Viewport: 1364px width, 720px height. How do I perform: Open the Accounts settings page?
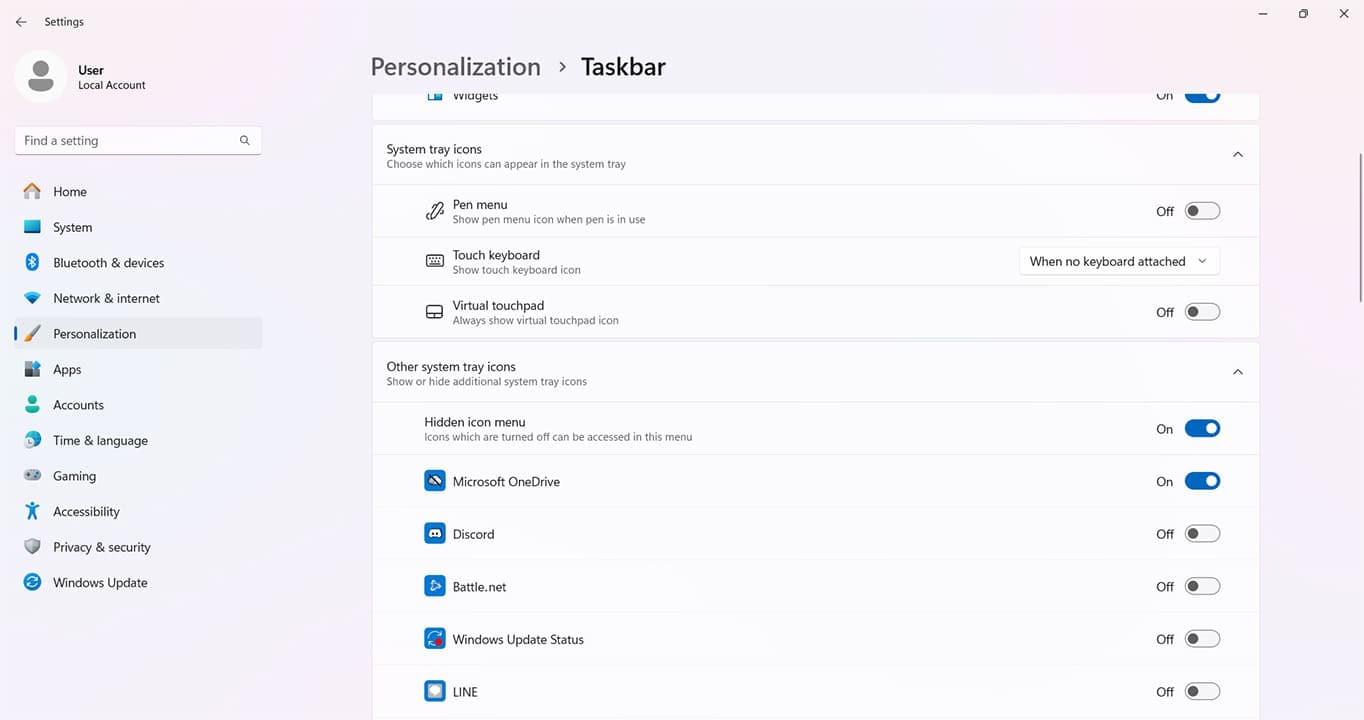pos(78,404)
